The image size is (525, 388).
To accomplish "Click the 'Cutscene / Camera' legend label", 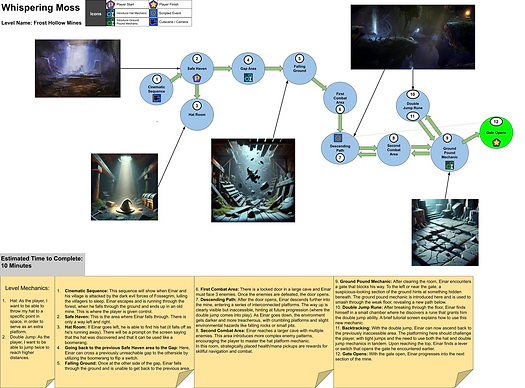I will (173, 22).
